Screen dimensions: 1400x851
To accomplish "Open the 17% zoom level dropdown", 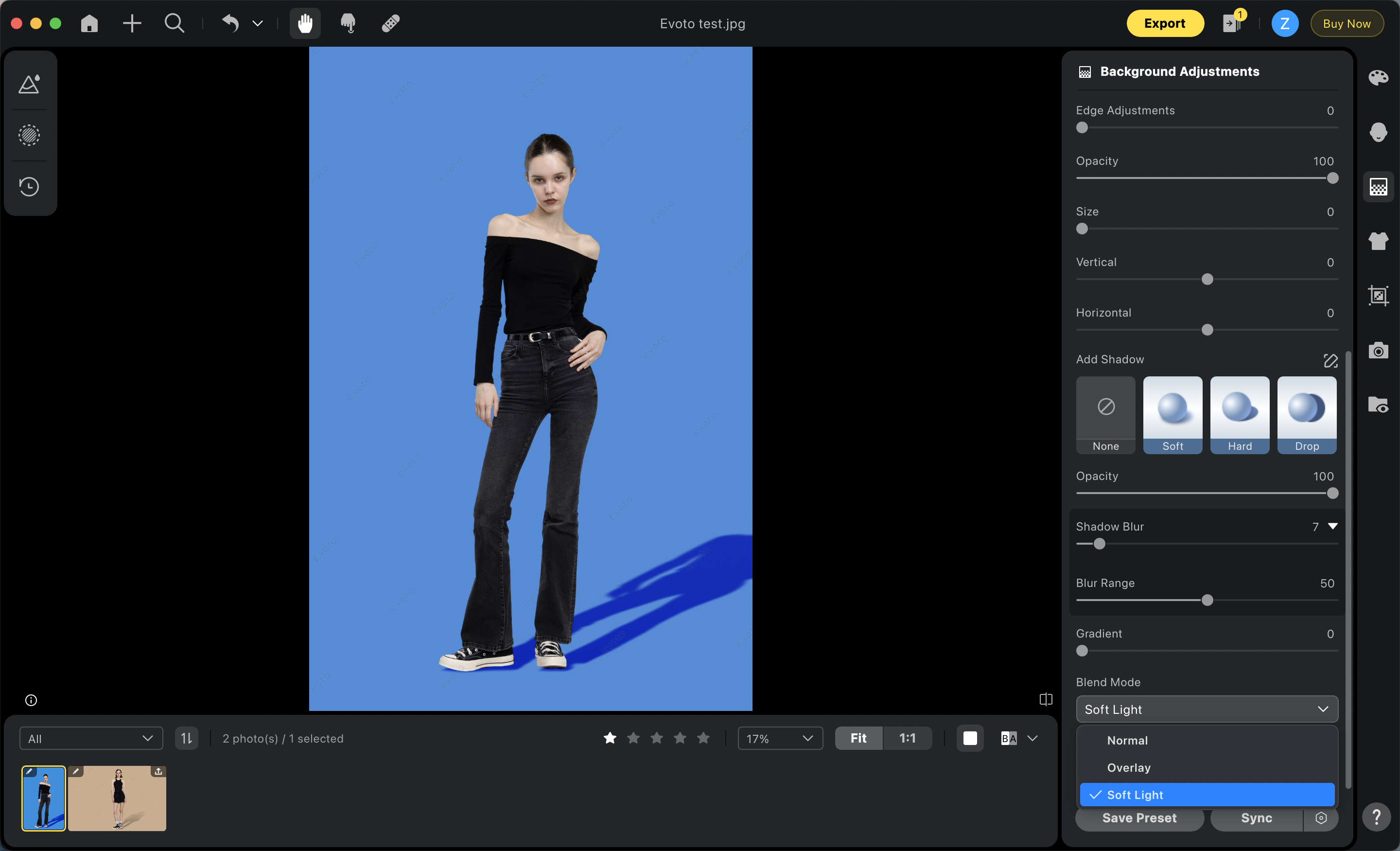I will pos(780,739).
